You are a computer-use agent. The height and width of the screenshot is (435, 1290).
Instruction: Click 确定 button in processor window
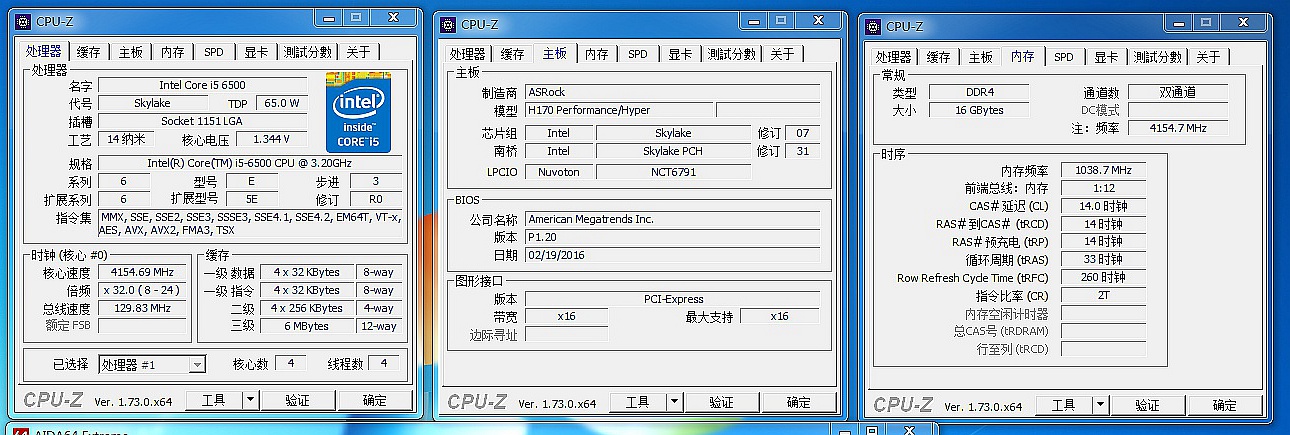click(375, 400)
